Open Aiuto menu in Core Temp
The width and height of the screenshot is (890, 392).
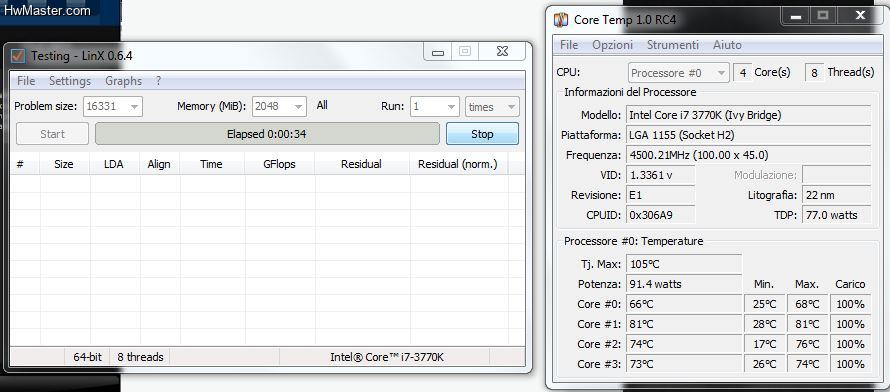(x=727, y=44)
